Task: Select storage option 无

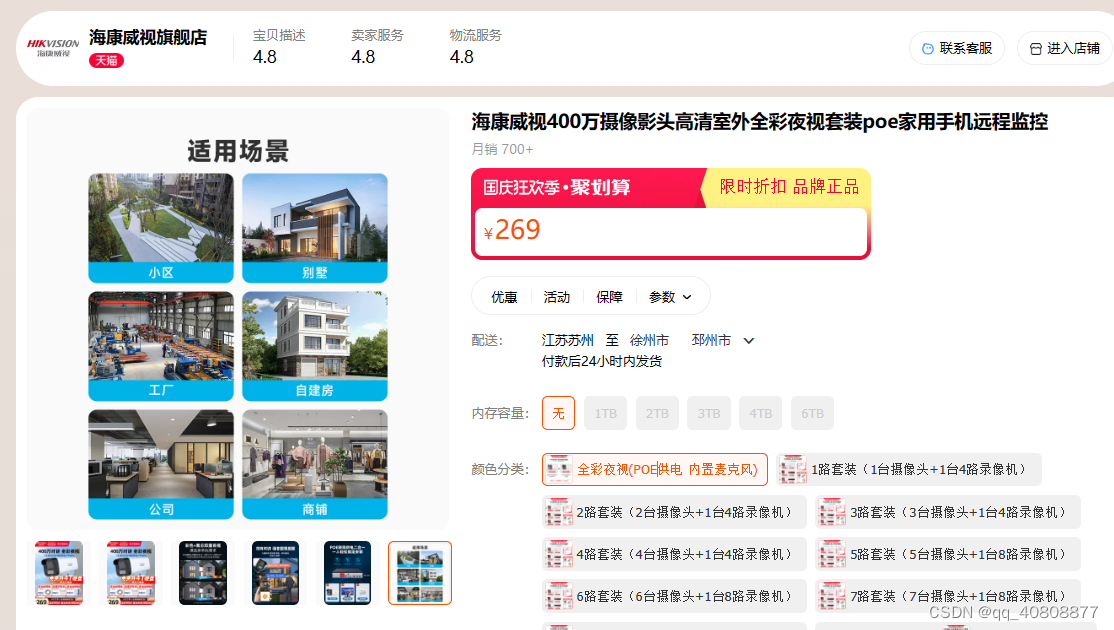Action: pyautogui.click(x=558, y=413)
